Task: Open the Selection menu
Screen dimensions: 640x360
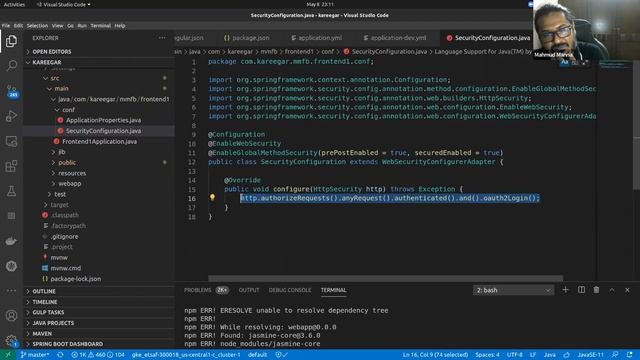Action: click(x=37, y=25)
